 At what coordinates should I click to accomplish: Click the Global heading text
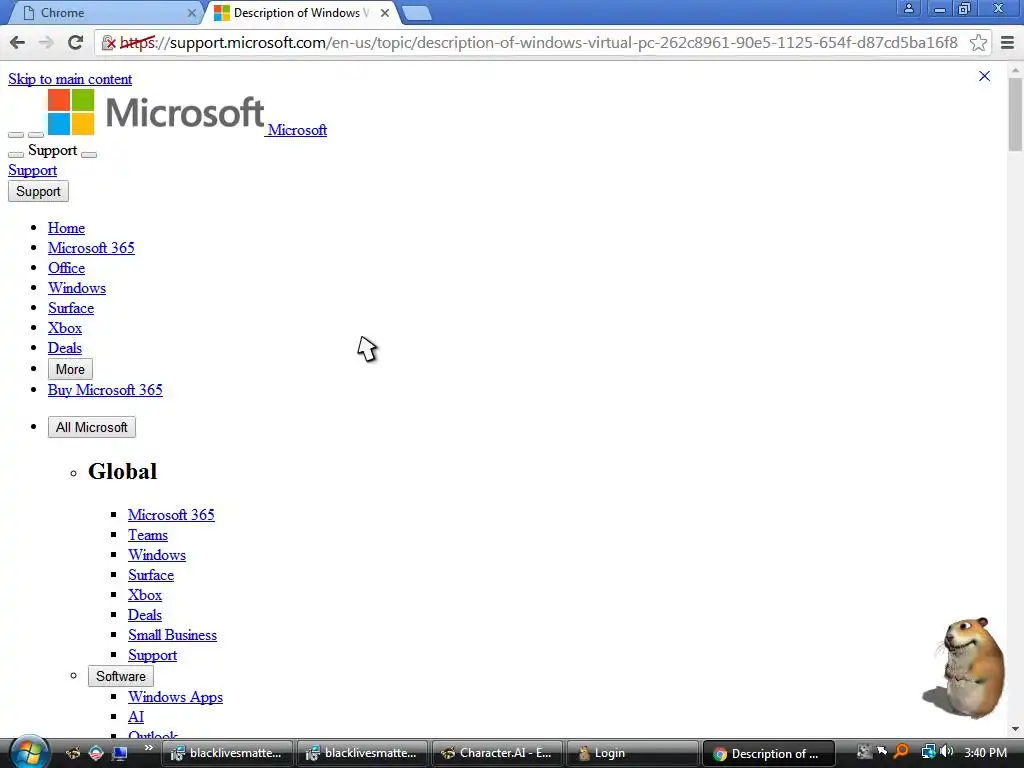(x=123, y=472)
